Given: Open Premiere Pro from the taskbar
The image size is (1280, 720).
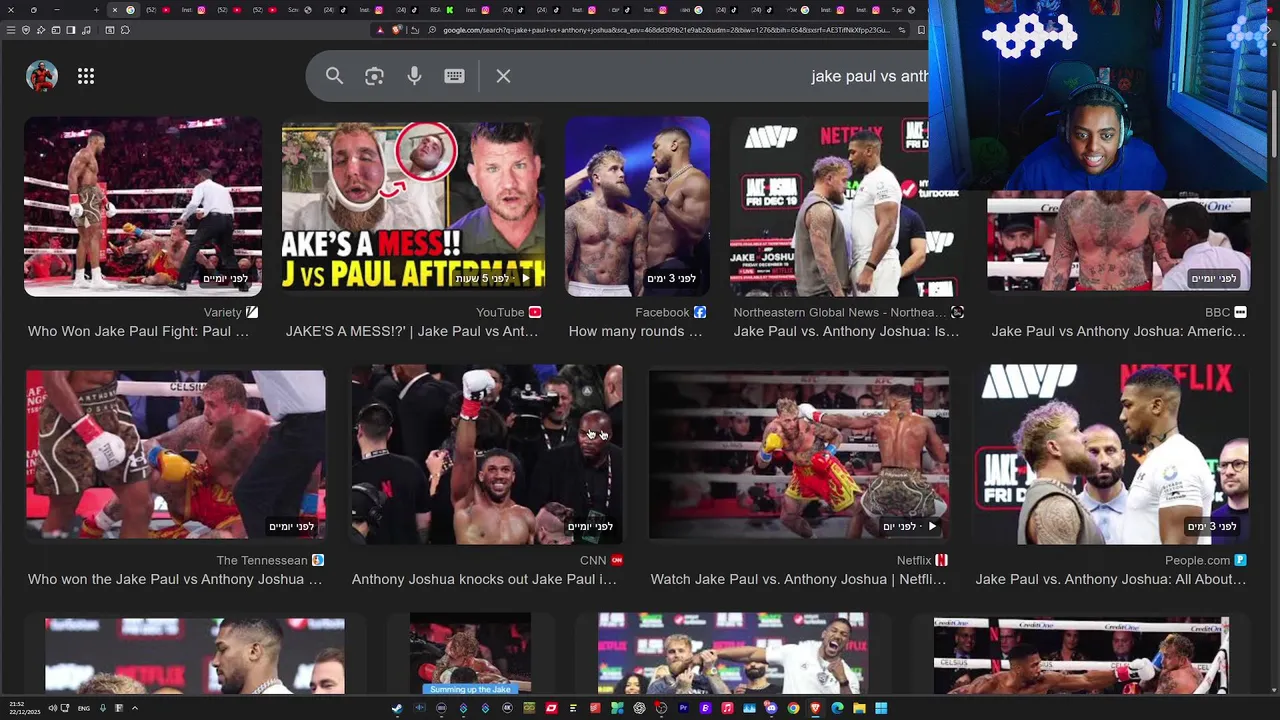Looking at the screenshot, I should tap(683, 708).
